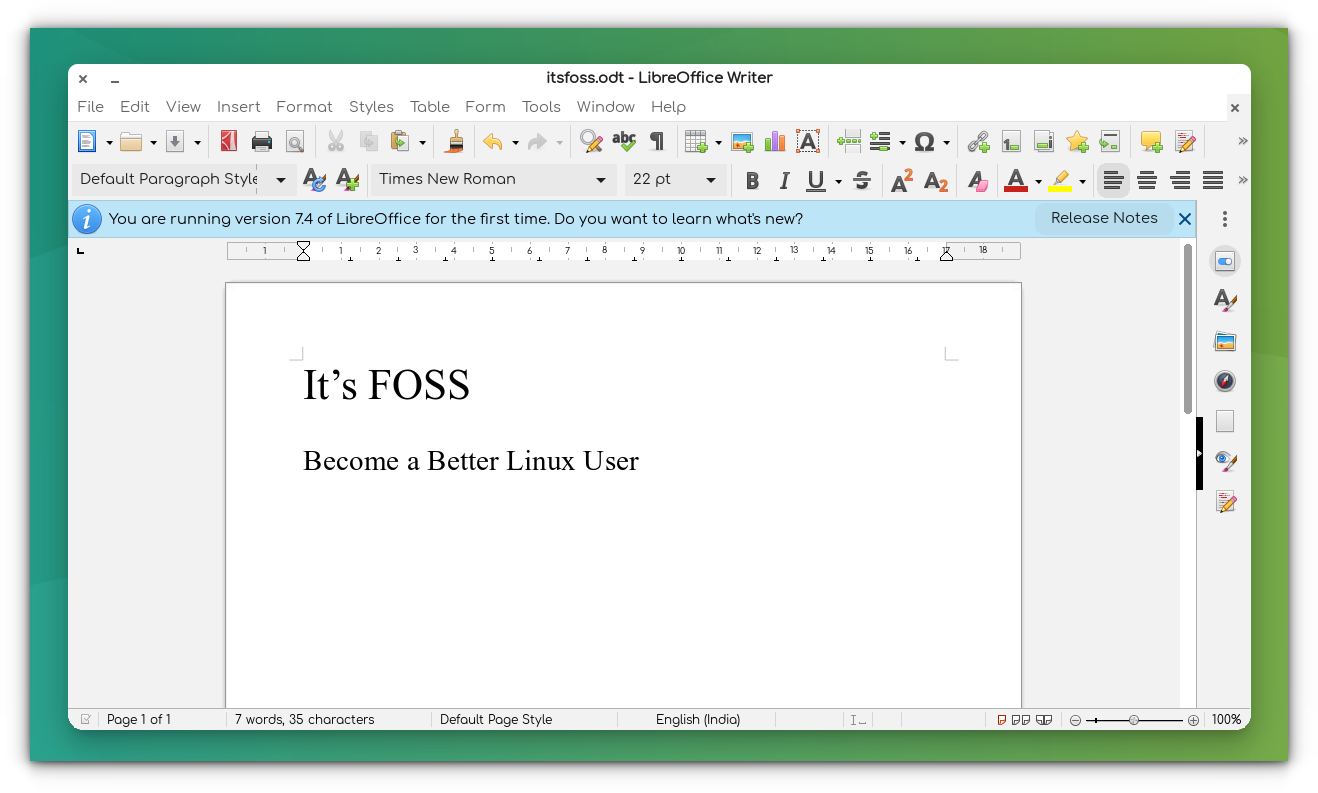
Task: Expand the Save dropdown arrow
Action: point(197,143)
